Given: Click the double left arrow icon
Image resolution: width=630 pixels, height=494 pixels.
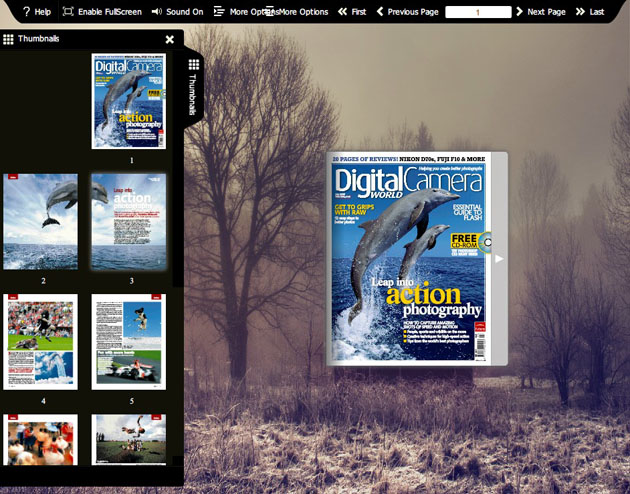Looking at the screenshot, I should click(x=342, y=12).
